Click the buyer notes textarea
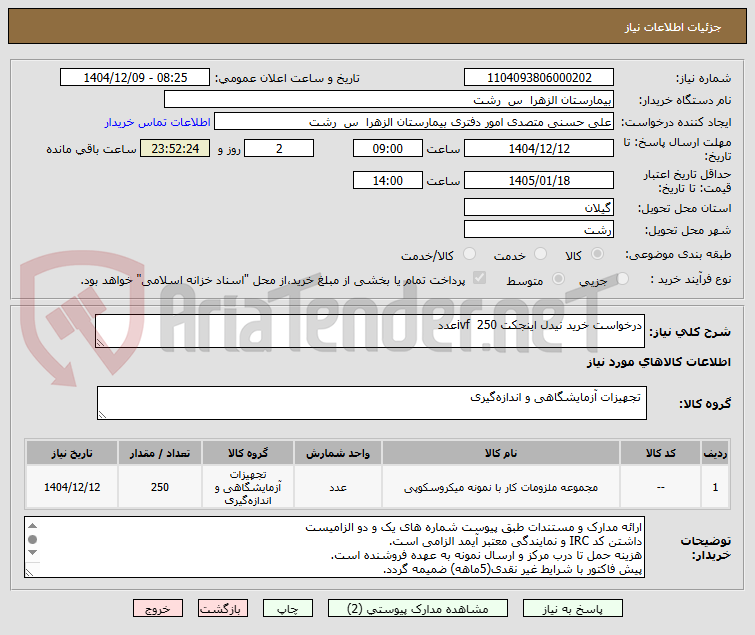The image size is (755, 635). (334, 547)
